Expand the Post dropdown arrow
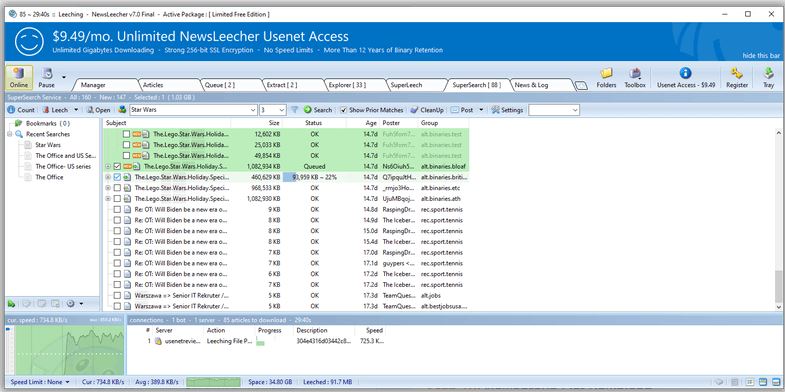Image resolution: width=785 pixels, height=392 pixels. click(x=481, y=110)
